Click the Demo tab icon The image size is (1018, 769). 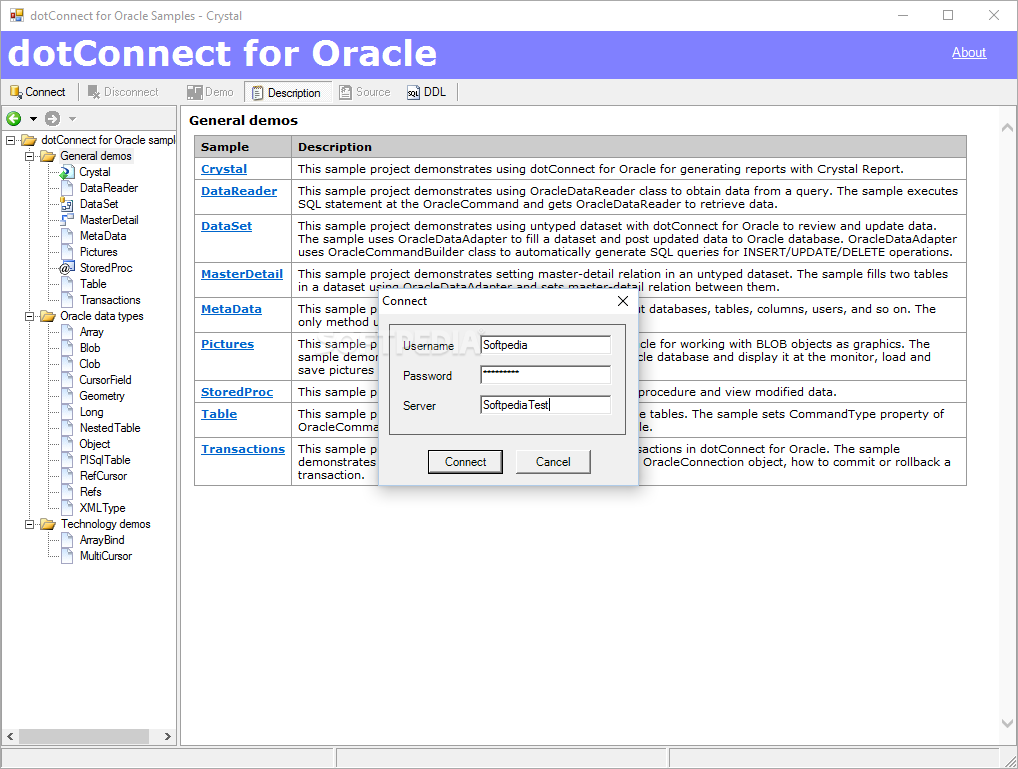point(195,92)
